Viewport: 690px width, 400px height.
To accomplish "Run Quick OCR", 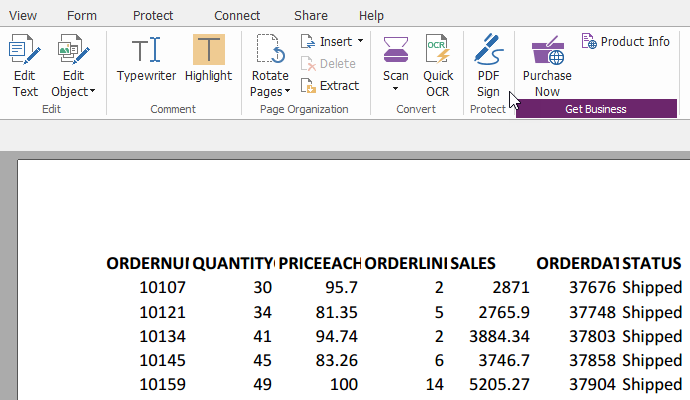I will tap(437, 66).
